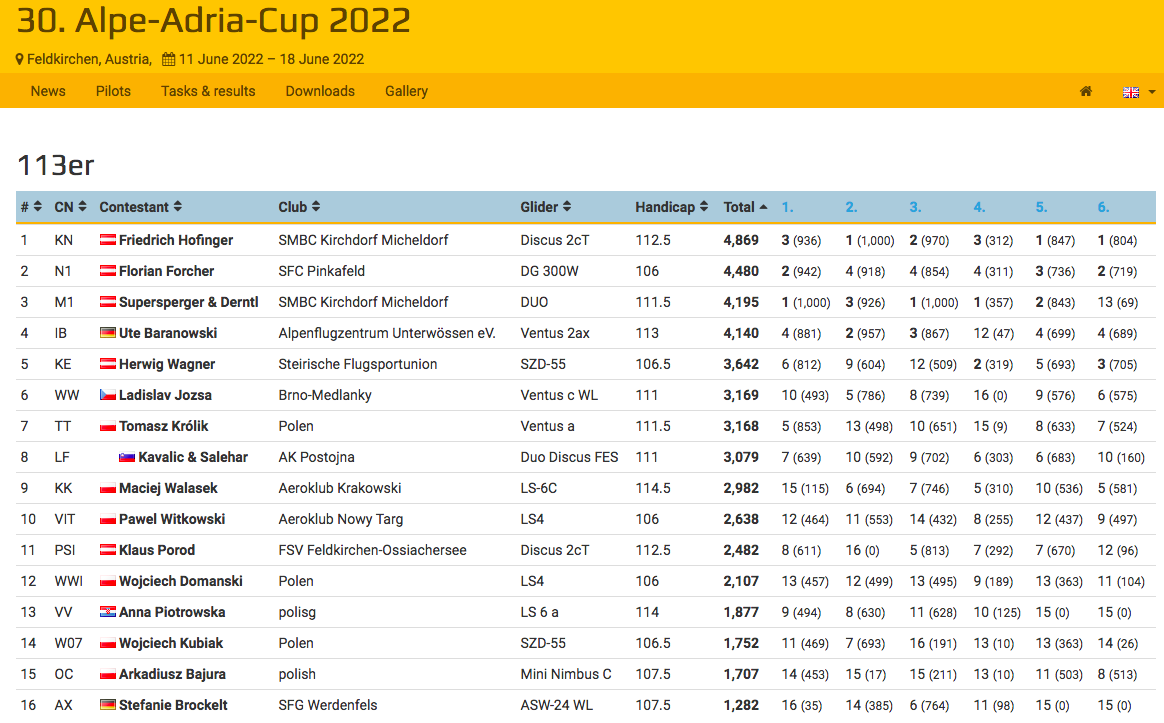This screenshot has width=1164, height=723.
Task: Open Arkadiusz Bajura pilot page
Action: point(172,674)
